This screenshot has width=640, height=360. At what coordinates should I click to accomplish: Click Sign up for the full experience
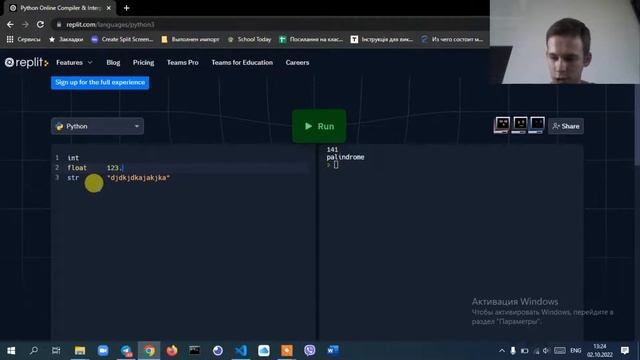pos(100,82)
